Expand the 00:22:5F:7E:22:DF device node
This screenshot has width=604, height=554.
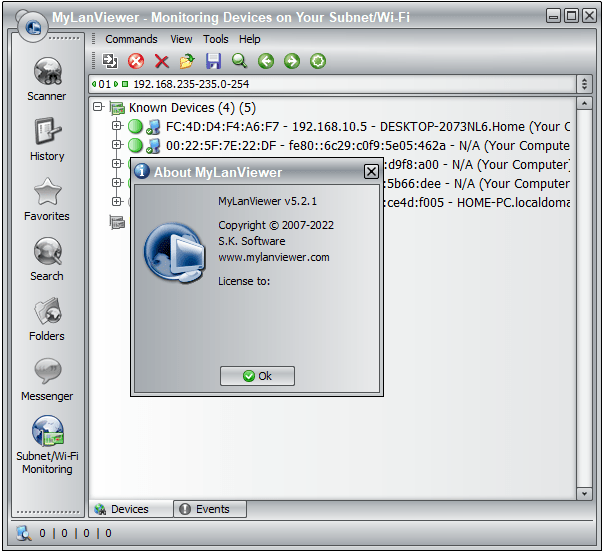point(116,144)
